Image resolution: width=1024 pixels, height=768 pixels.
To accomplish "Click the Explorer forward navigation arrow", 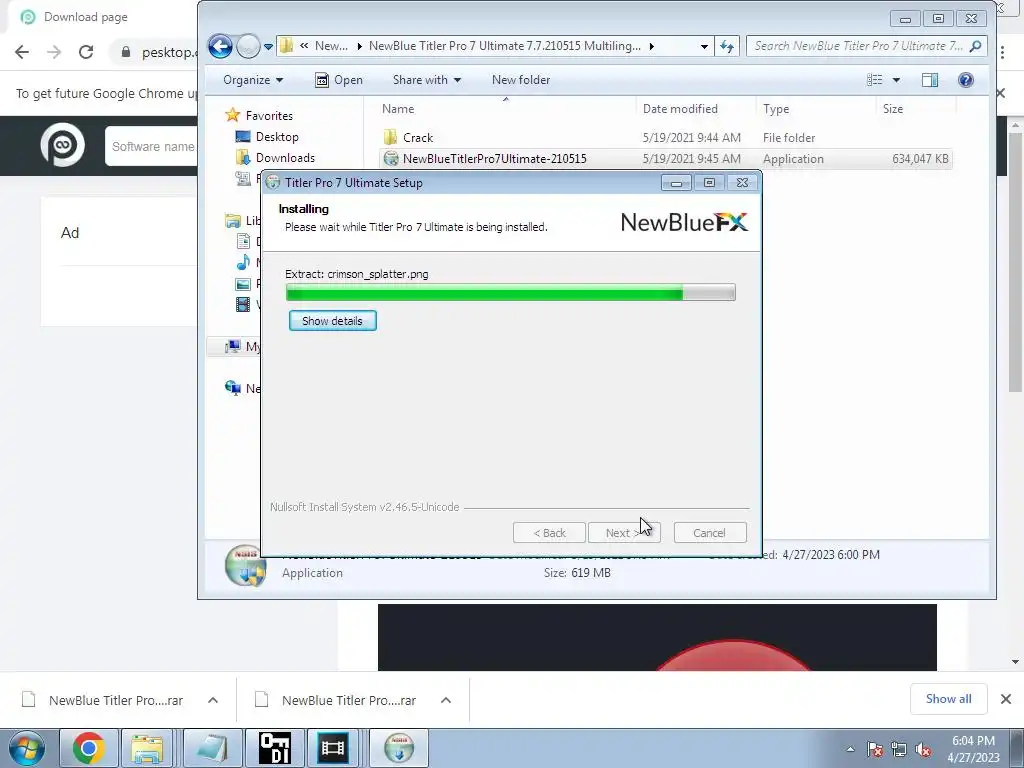I will [x=248, y=46].
